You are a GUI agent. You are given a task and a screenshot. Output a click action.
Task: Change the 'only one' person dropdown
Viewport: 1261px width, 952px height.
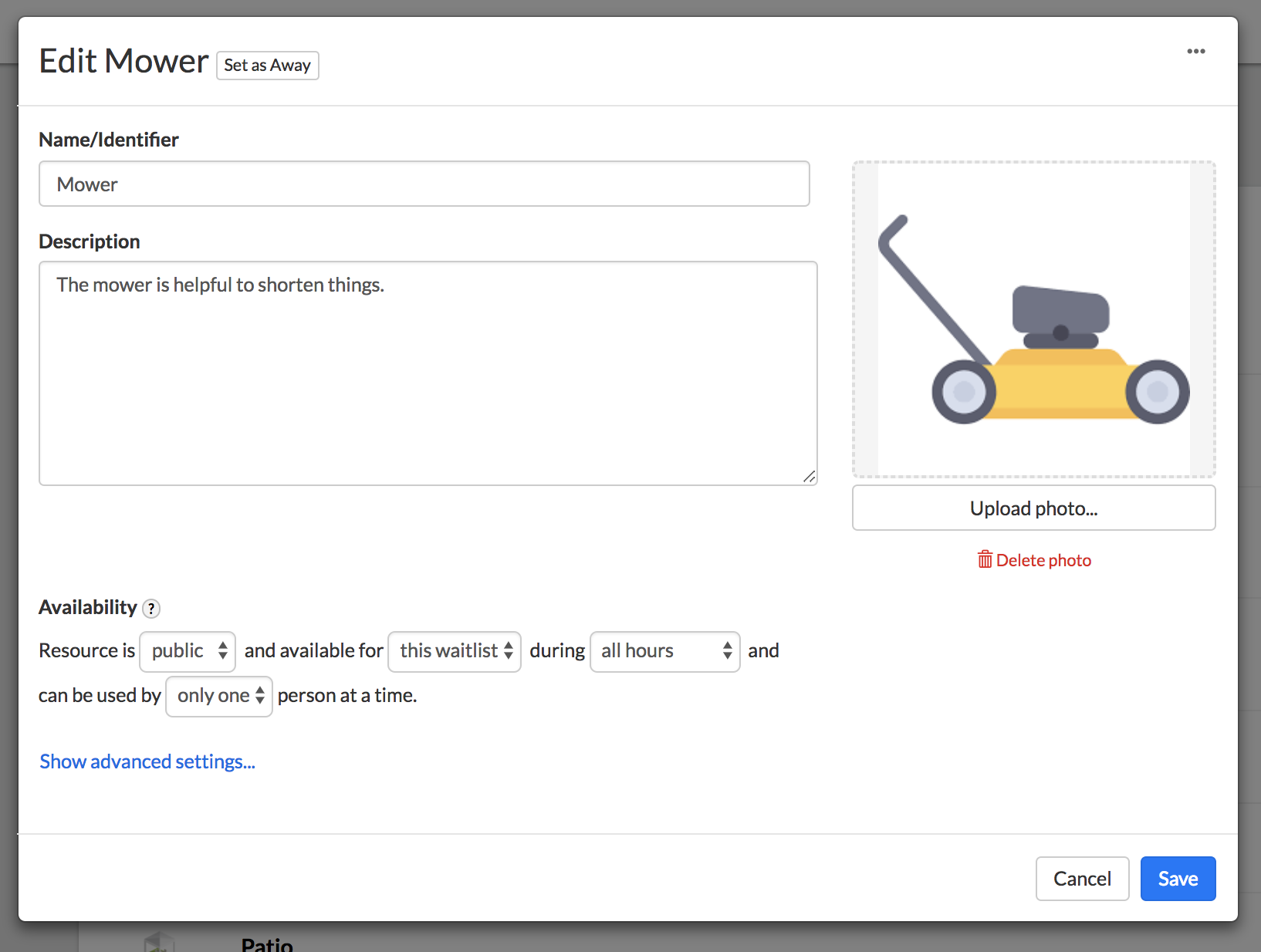[x=219, y=696]
